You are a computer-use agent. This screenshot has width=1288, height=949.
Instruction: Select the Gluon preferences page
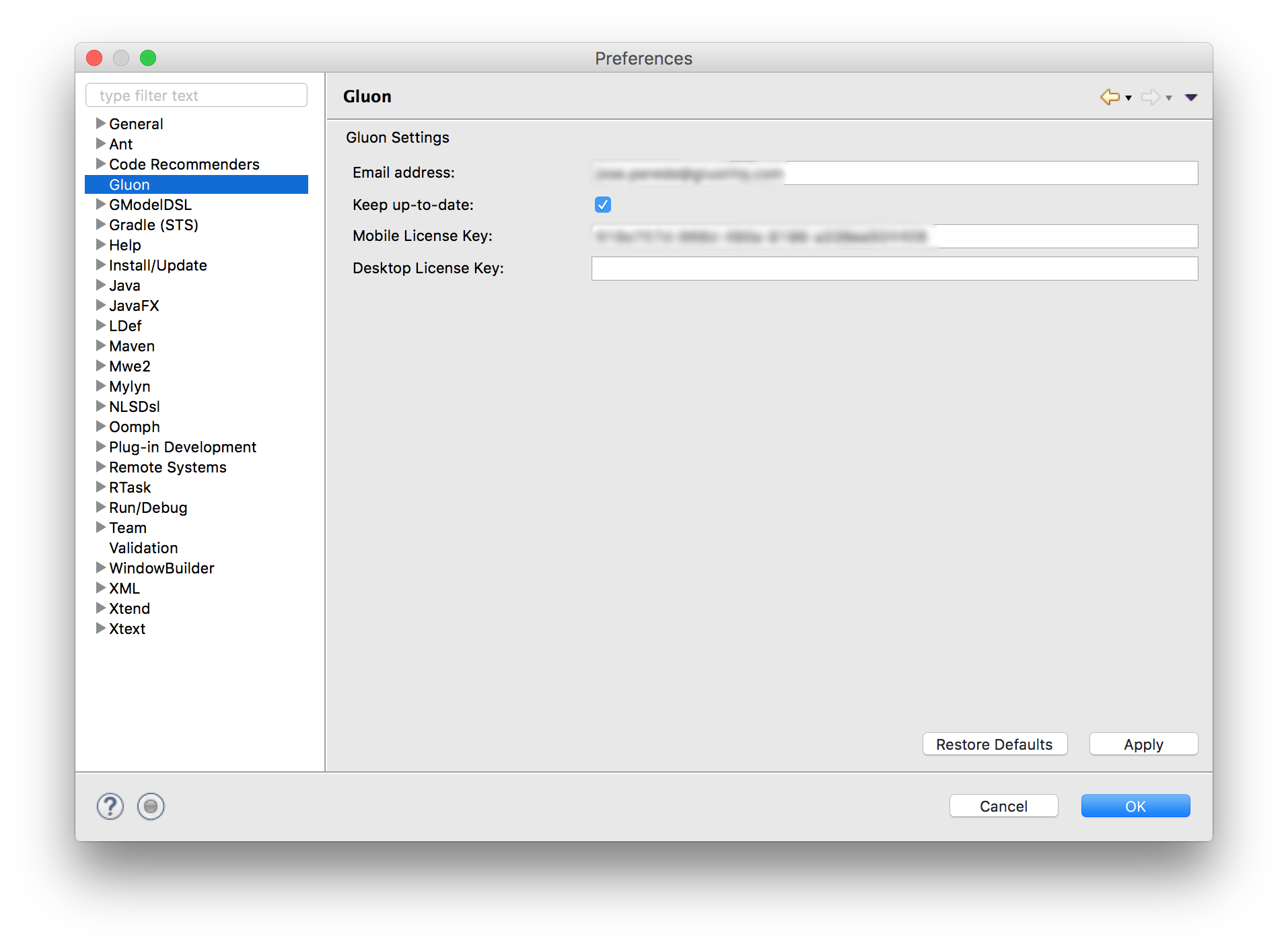click(x=196, y=184)
